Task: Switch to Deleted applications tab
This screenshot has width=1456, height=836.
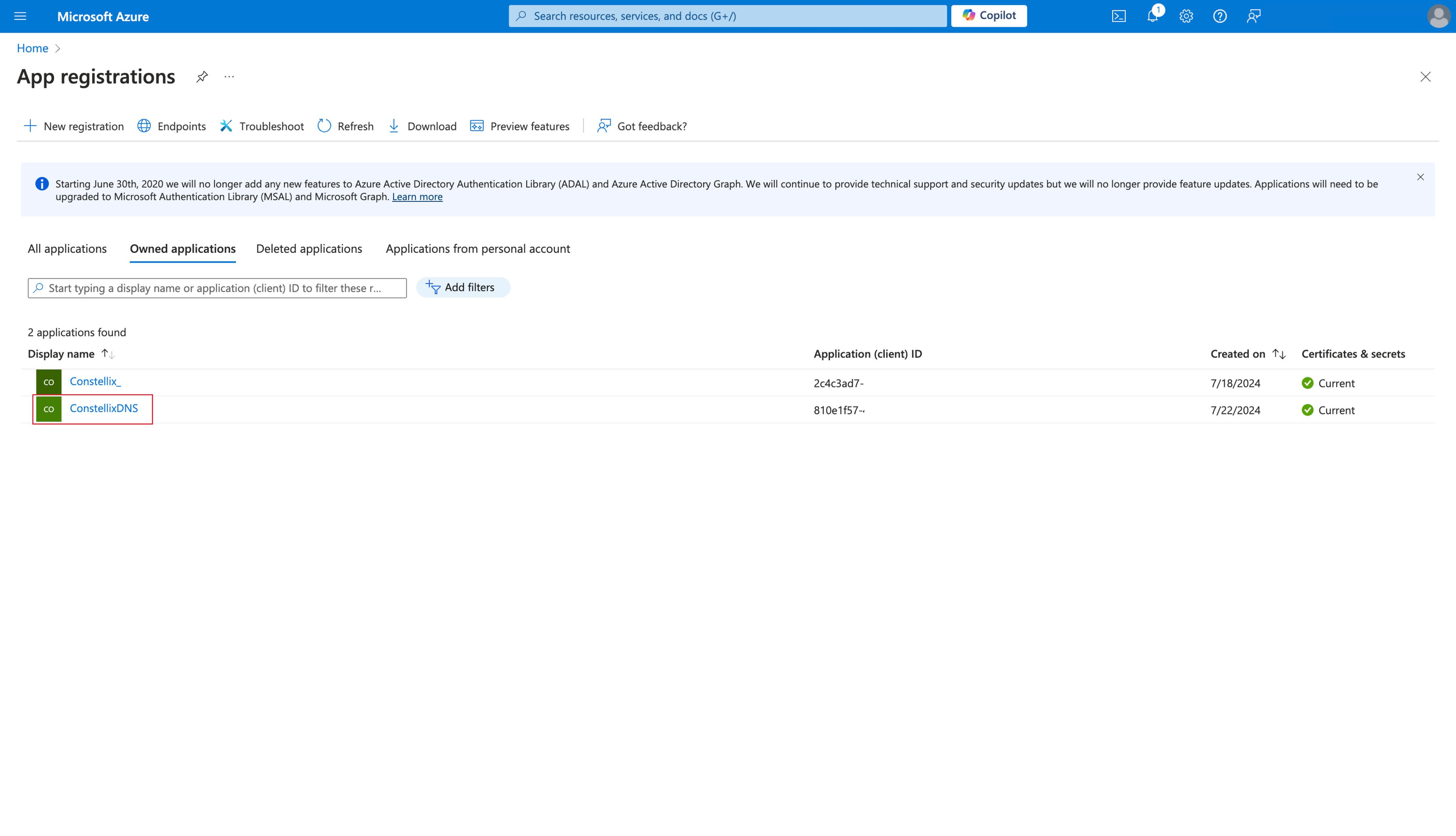Action: pyautogui.click(x=309, y=248)
